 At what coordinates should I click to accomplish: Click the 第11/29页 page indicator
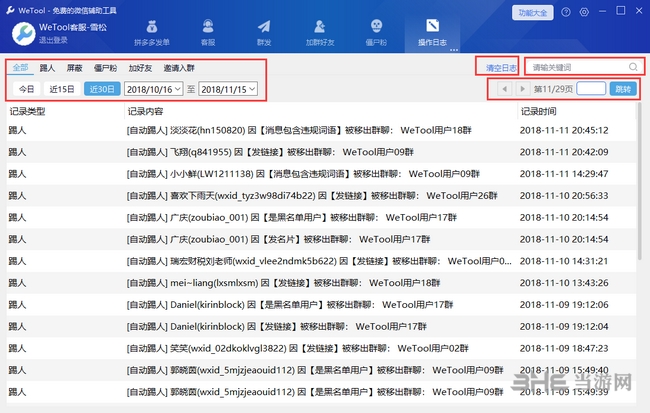pos(553,89)
